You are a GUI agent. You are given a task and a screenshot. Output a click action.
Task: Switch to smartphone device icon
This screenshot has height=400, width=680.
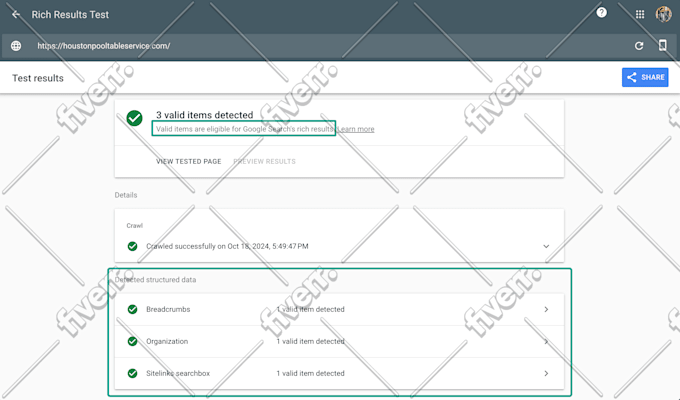(x=662, y=45)
